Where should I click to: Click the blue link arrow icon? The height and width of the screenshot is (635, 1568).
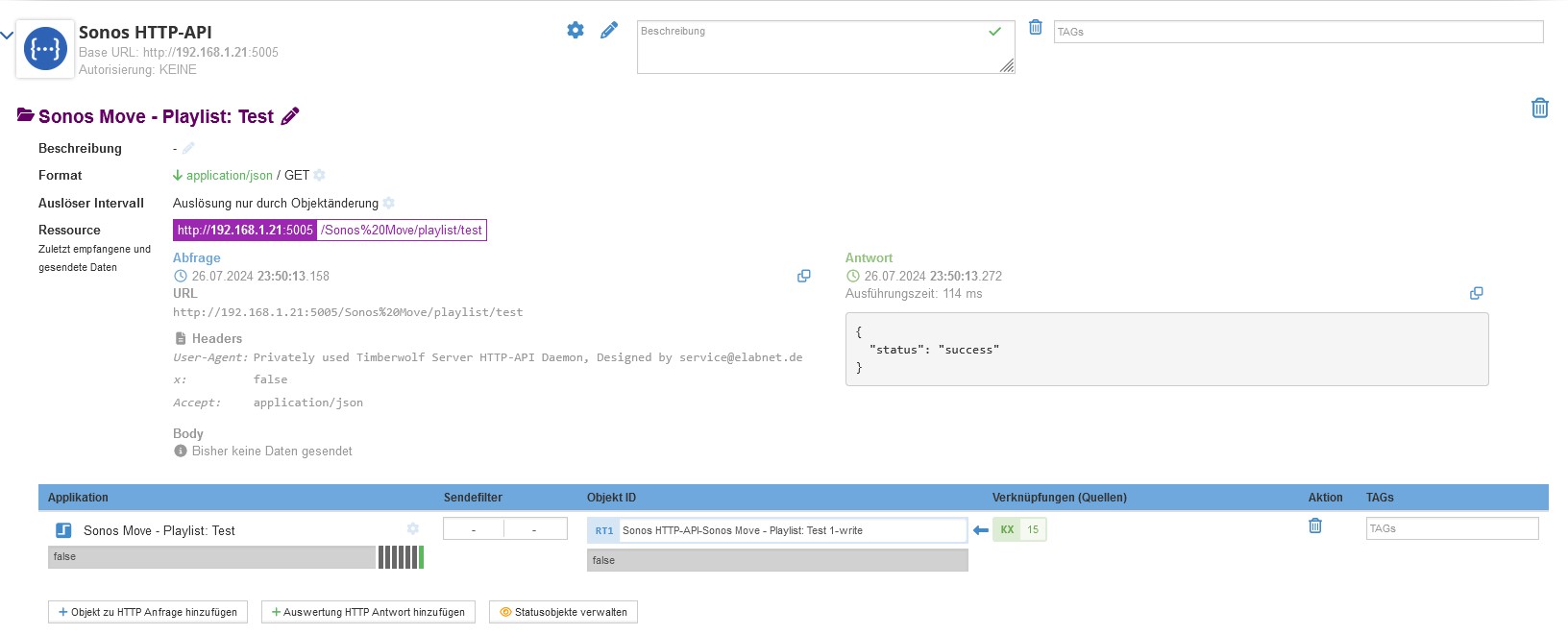point(981,530)
